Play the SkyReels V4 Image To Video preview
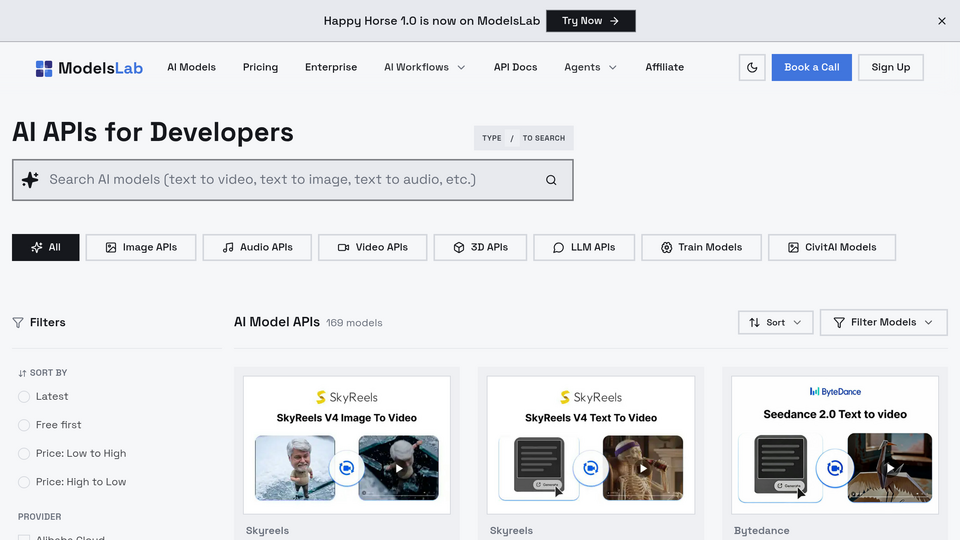The height and width of the screenshot is (540, 960). (x=399, y=468)
